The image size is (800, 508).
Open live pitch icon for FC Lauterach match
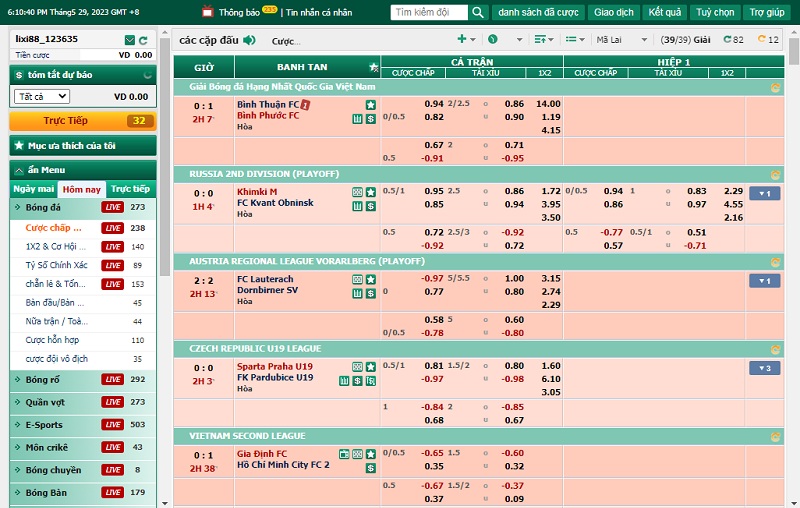point(358,280)
